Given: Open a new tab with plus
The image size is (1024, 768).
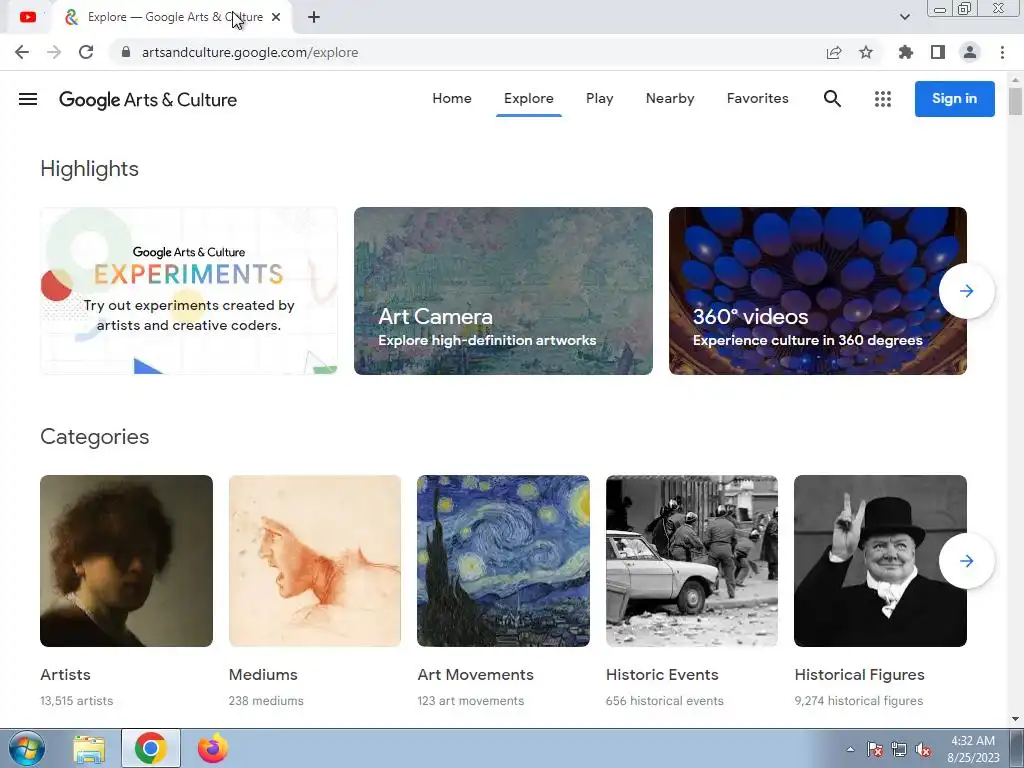Looking at the screenshot, I should click(314, 17).
